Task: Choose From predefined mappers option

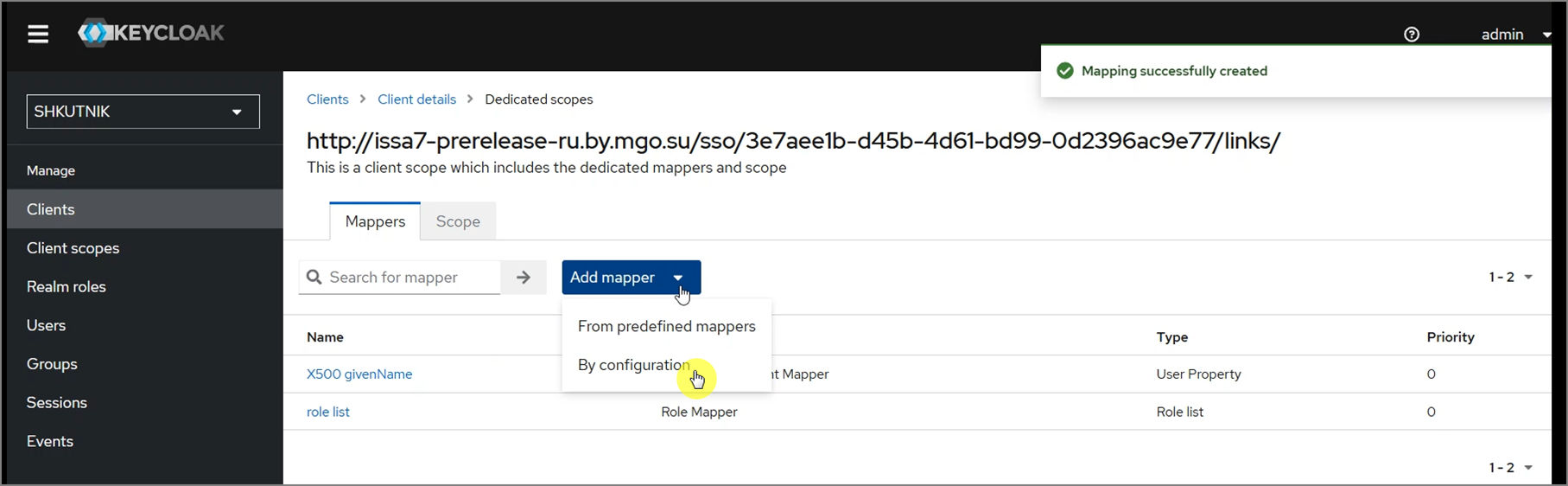Action: pyautogui.click(x=667, y=327)
